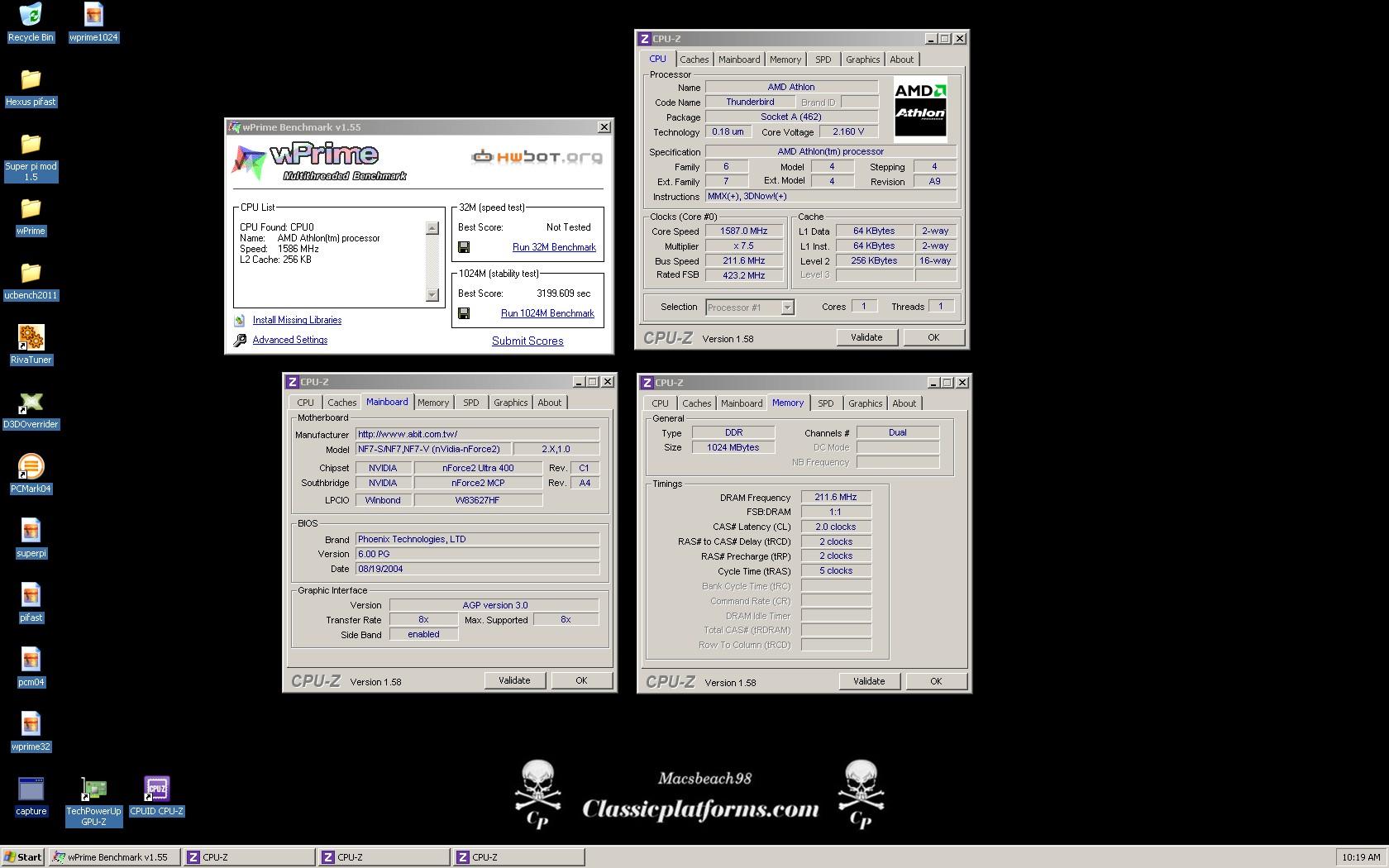Click the AMD Athlon logo in CPU-Z

(920, 110)
